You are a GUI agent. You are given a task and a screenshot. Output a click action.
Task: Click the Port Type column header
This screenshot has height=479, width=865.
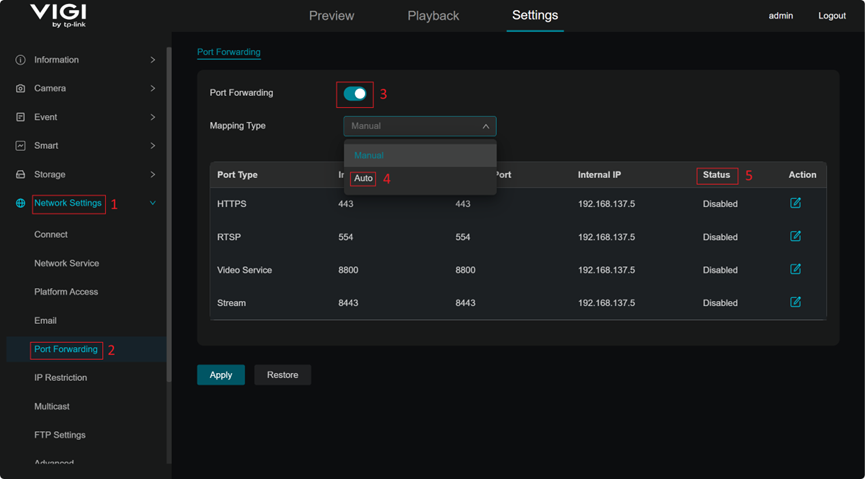pyautogui.click(x=237, y=175)
